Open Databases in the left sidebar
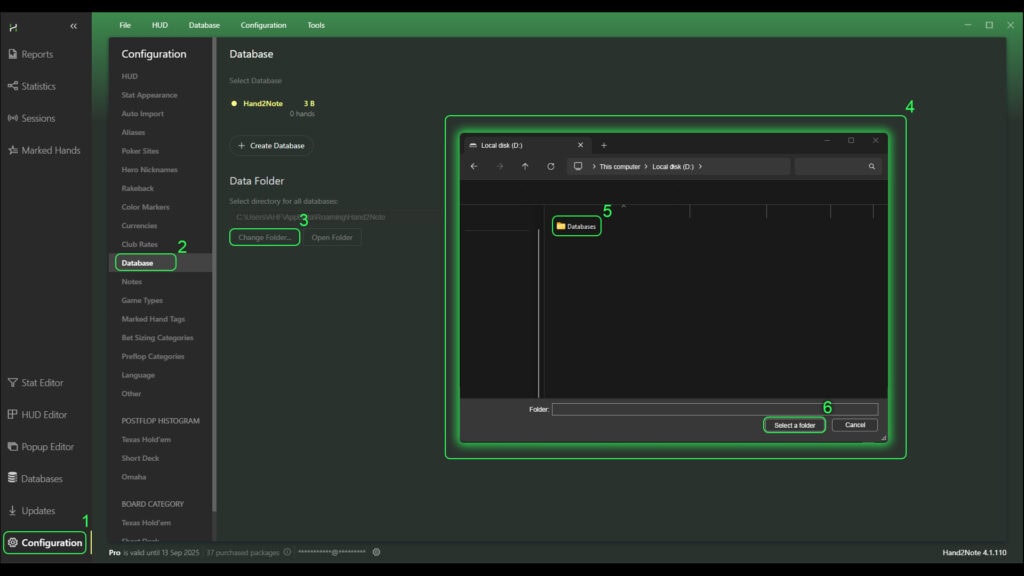 [x=35, y=479]
